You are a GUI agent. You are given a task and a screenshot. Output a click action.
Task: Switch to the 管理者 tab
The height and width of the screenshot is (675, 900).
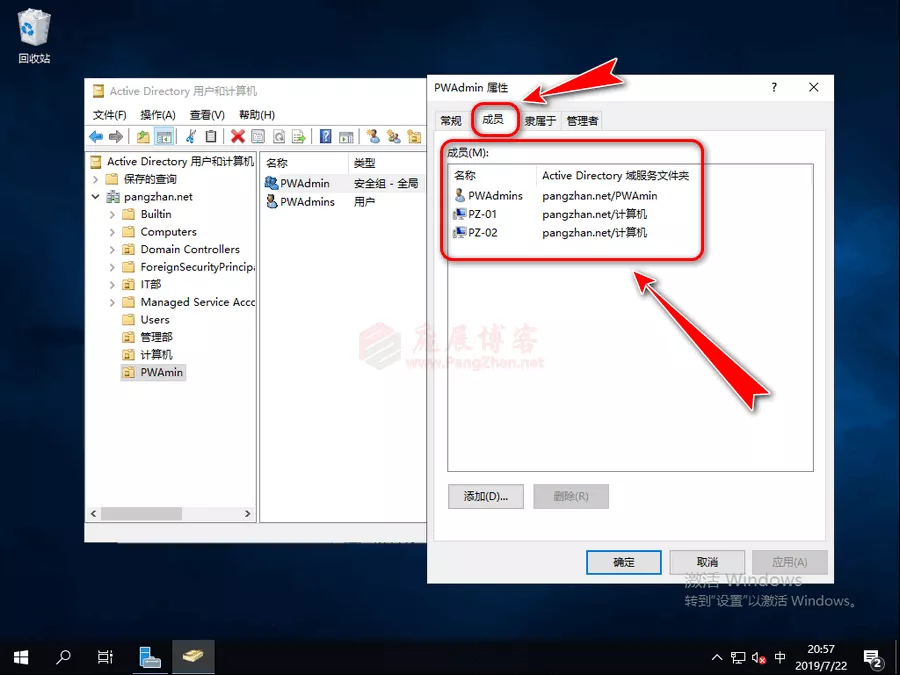[x=582, y=121]
